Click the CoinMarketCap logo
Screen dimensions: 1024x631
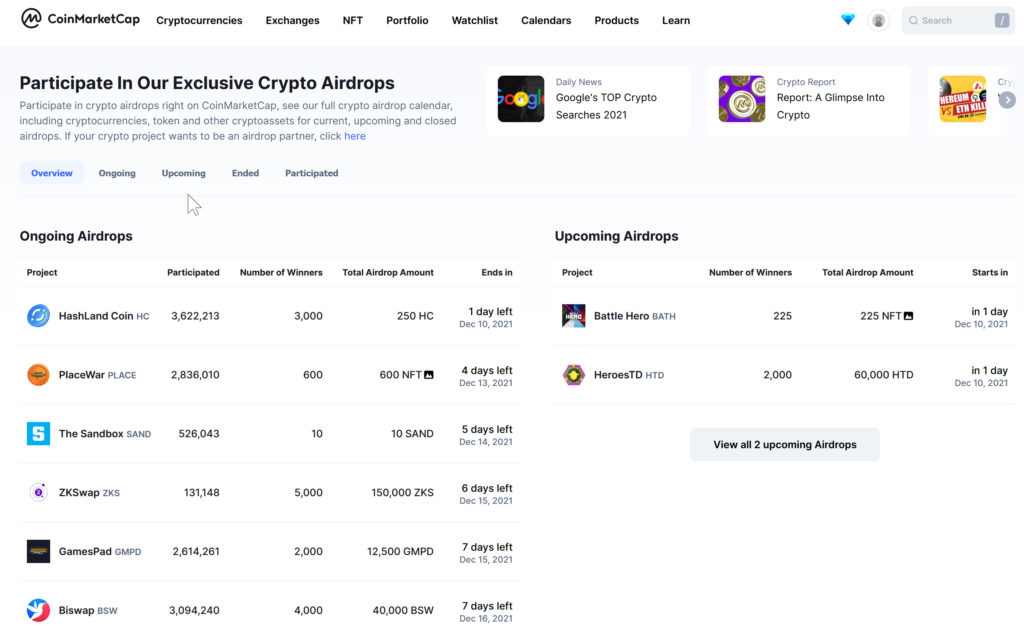pos(80,19)
